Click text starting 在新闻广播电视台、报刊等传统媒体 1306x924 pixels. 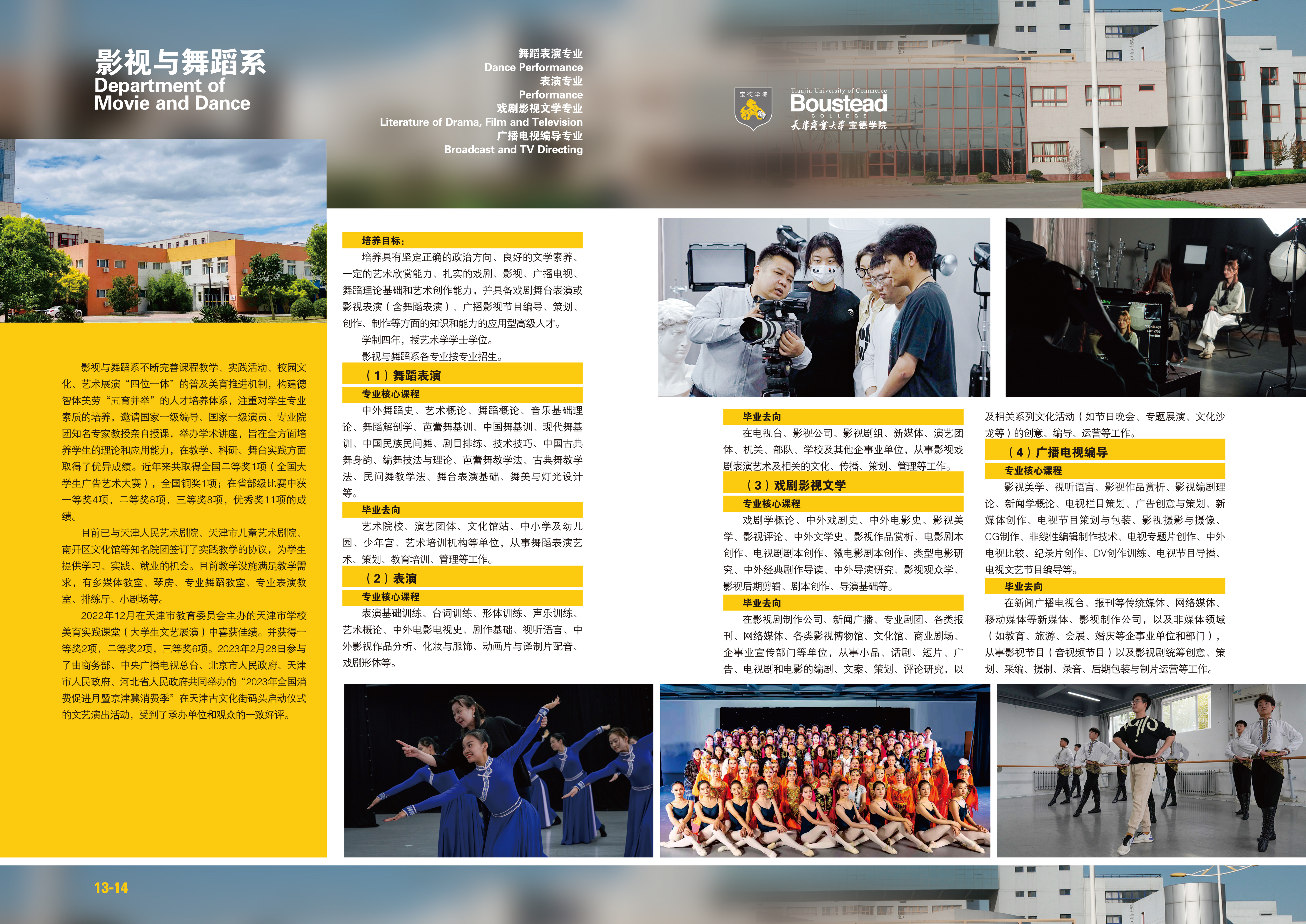pyautogui.click(x=1105, y=636)
